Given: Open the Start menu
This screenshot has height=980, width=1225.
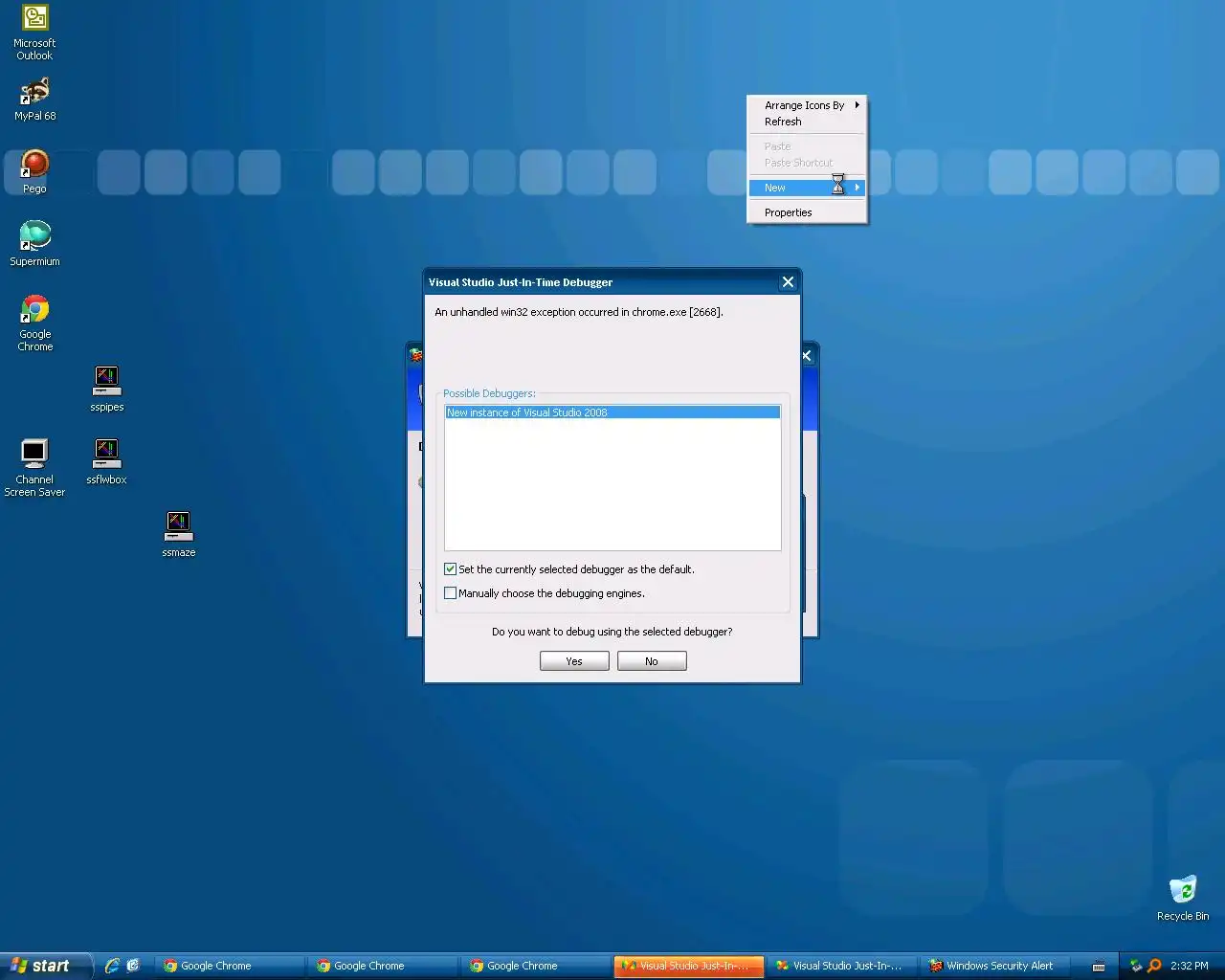Looking at the screenshot, I should 46,966.
